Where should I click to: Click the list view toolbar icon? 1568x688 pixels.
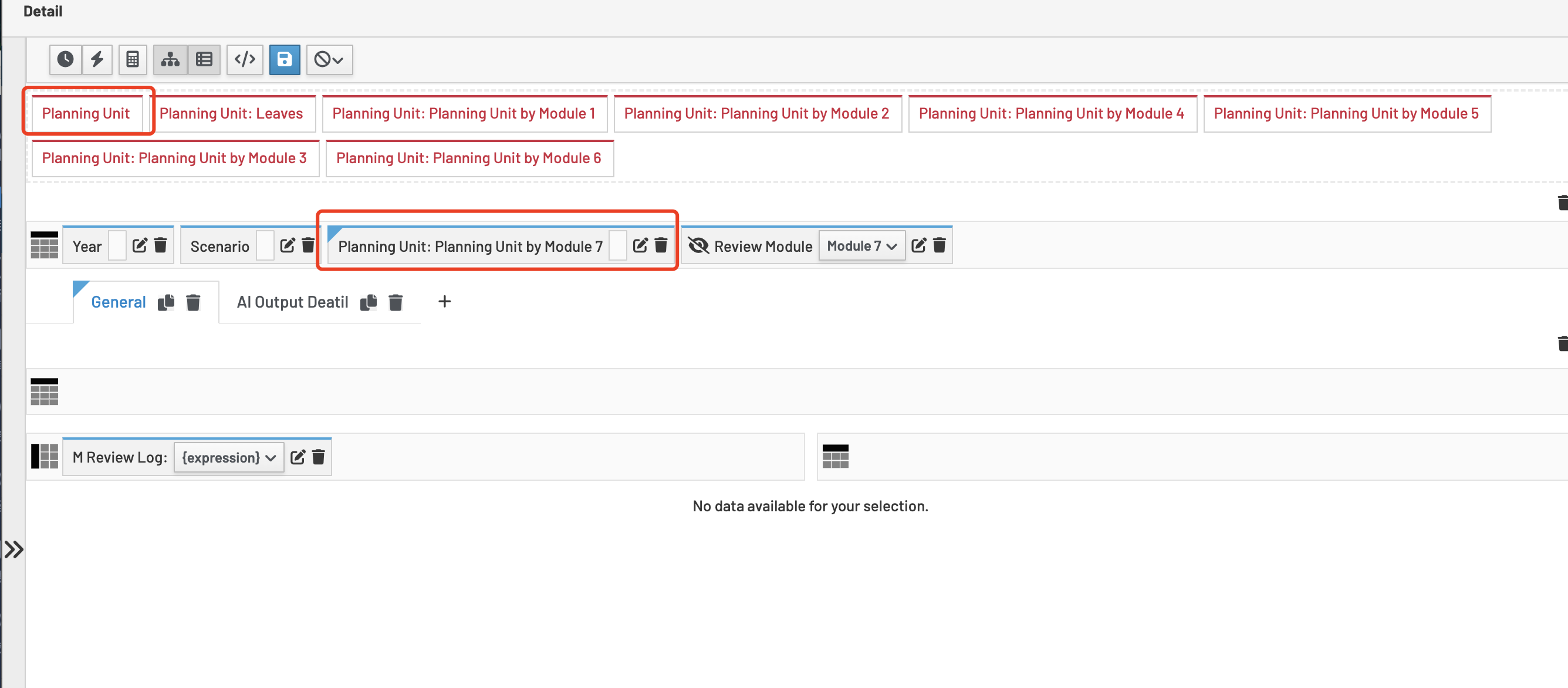click(204, 59)
